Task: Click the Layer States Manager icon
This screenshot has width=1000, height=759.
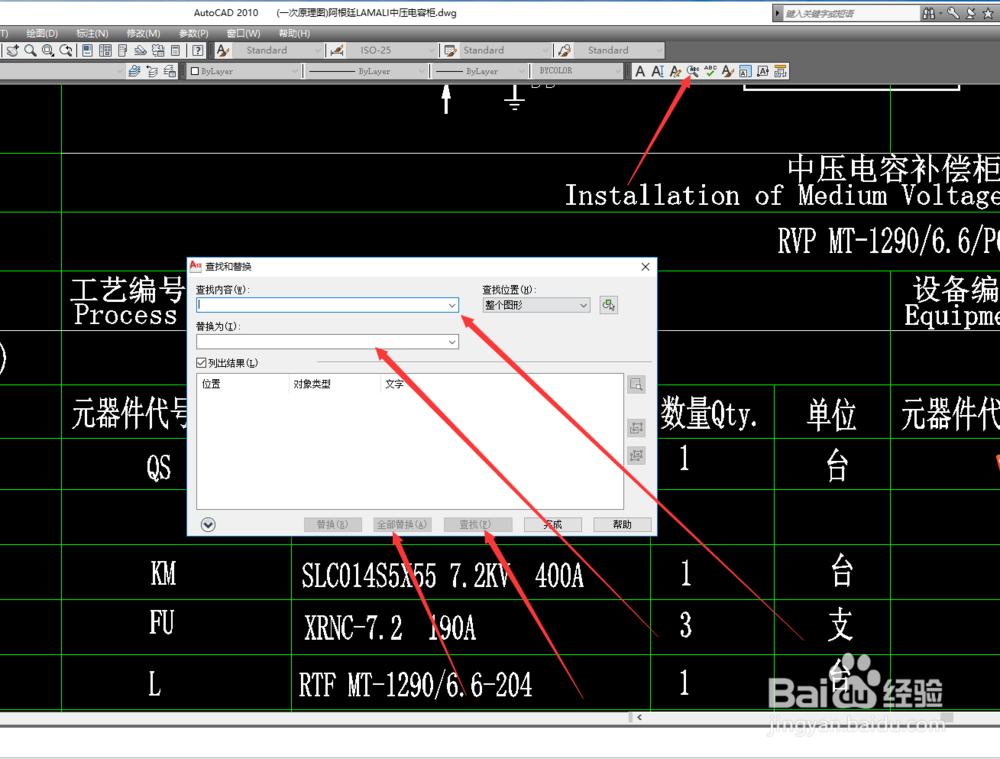Action: tap(170, 71)
